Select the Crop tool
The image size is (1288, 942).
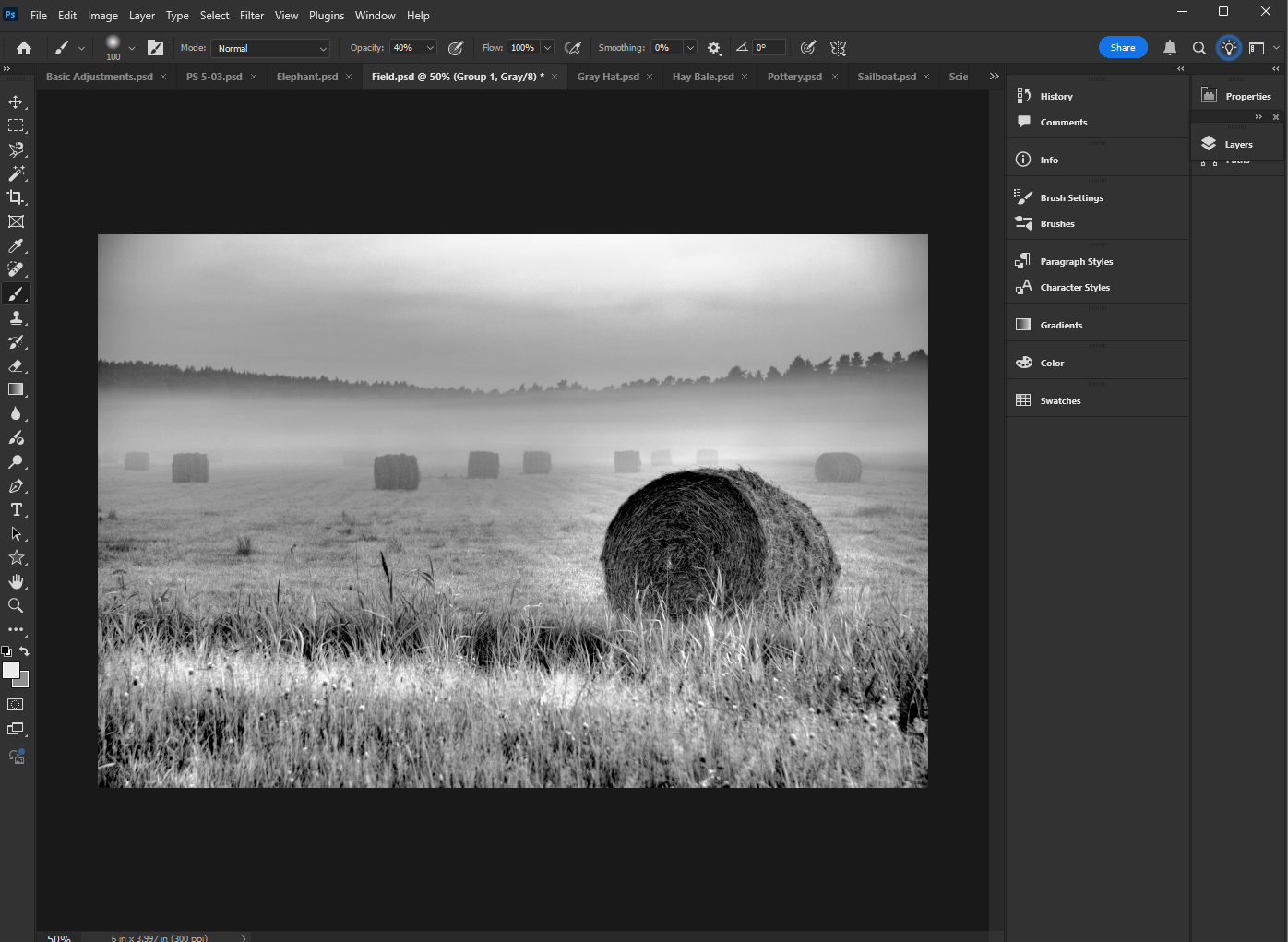[16, 197]
